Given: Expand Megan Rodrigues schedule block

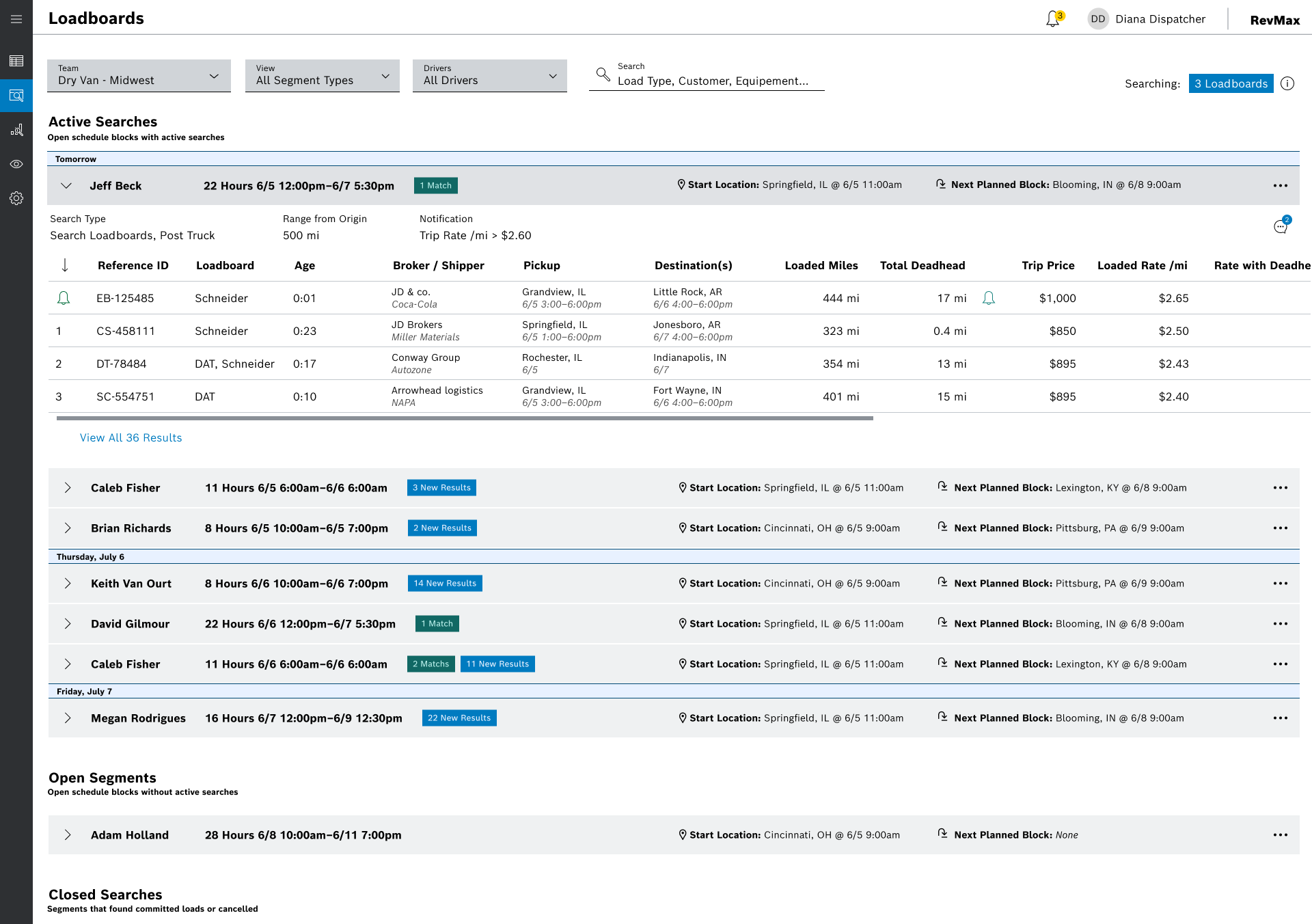Looking at the screenshot, I should point(68,718).
